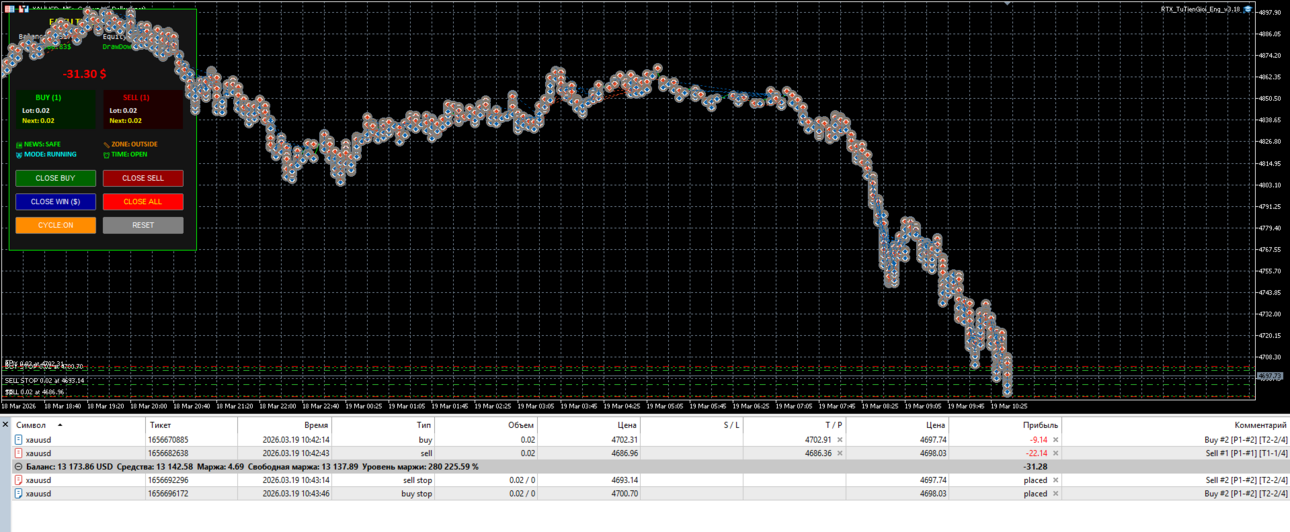
Task: Click the chart grid icon at top-left
Action: pyautogui.click(x=10, y=8)
